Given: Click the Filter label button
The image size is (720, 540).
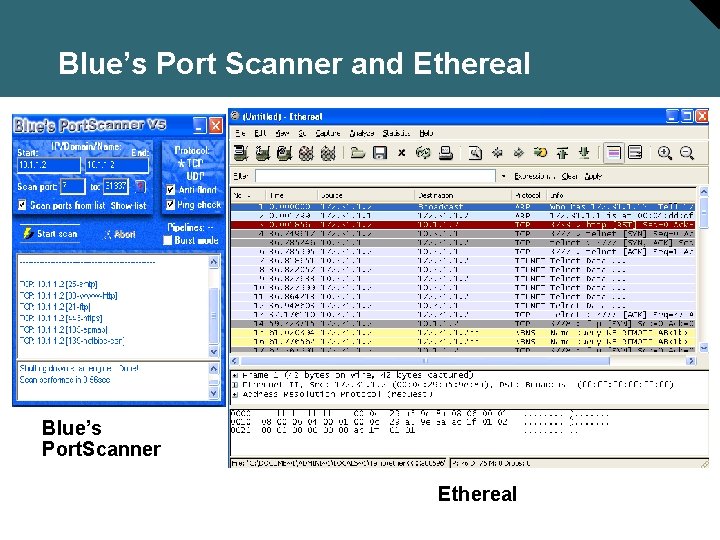Looking at the screenshot, I should pos(241,176).
